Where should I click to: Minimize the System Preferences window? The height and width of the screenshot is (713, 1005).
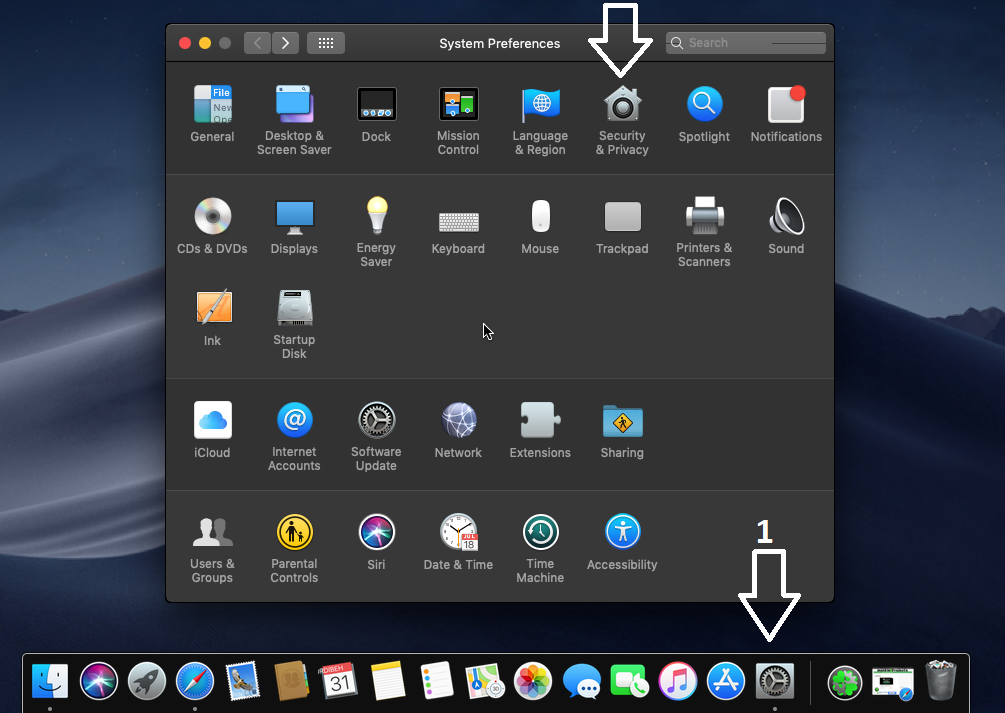[x=205, y=43]
